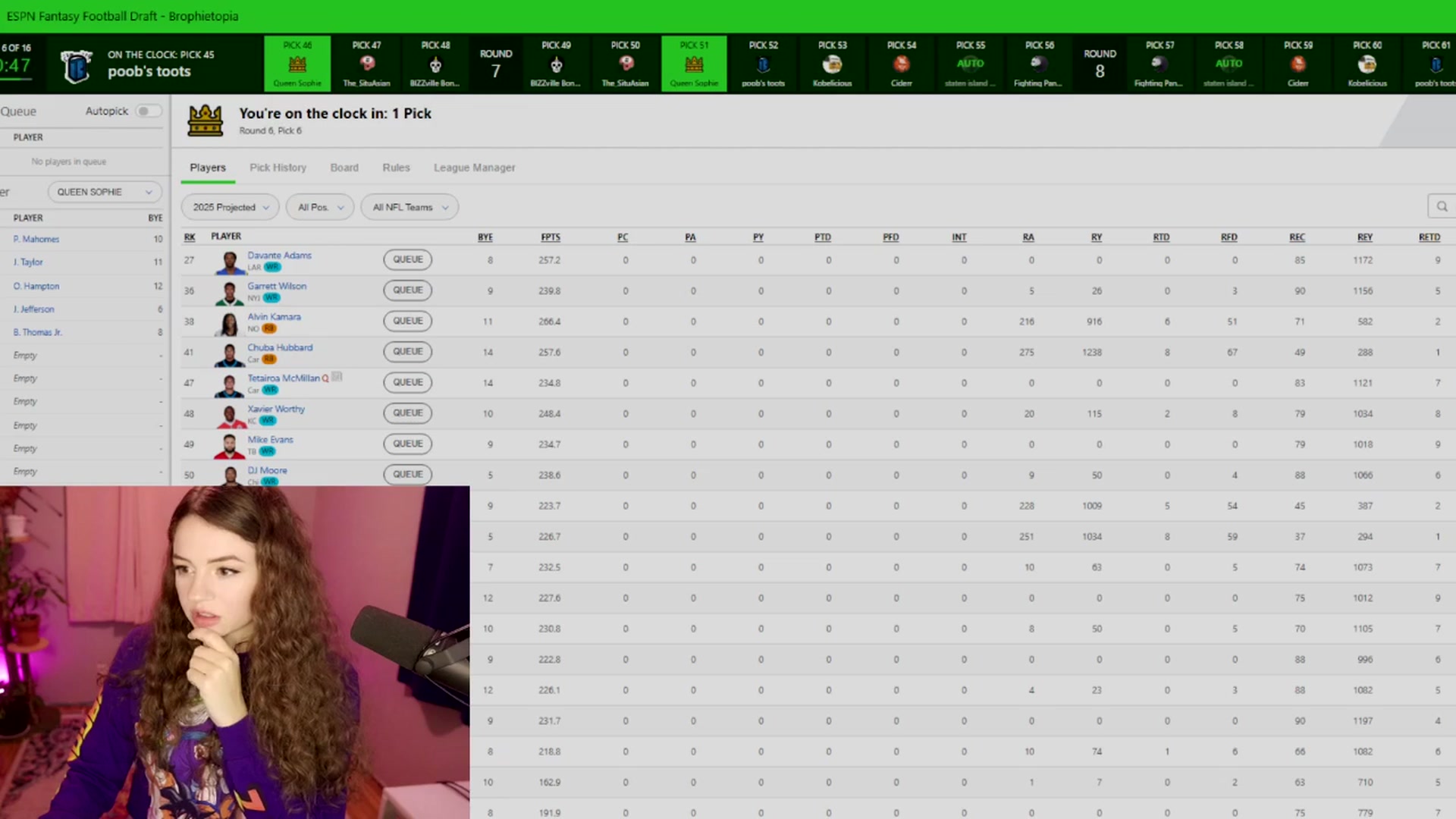Sort table by REY column header
The height and width of the screenshot is (819, 1456).
click(1365, 237)
